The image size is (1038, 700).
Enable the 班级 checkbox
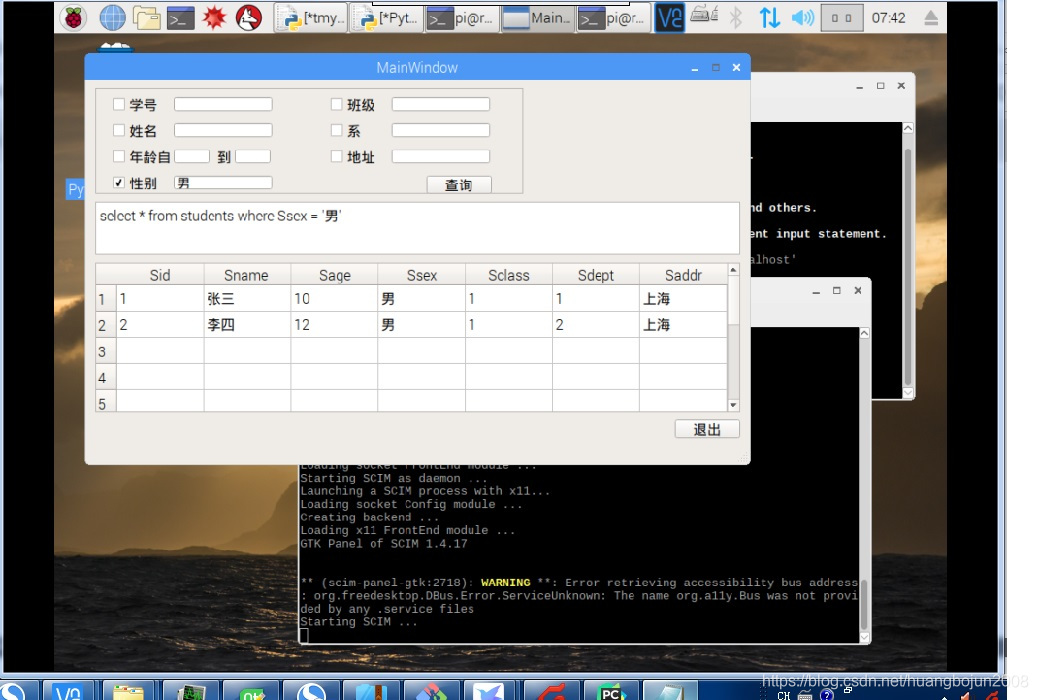pyautogui.click(x=336, y=104)
